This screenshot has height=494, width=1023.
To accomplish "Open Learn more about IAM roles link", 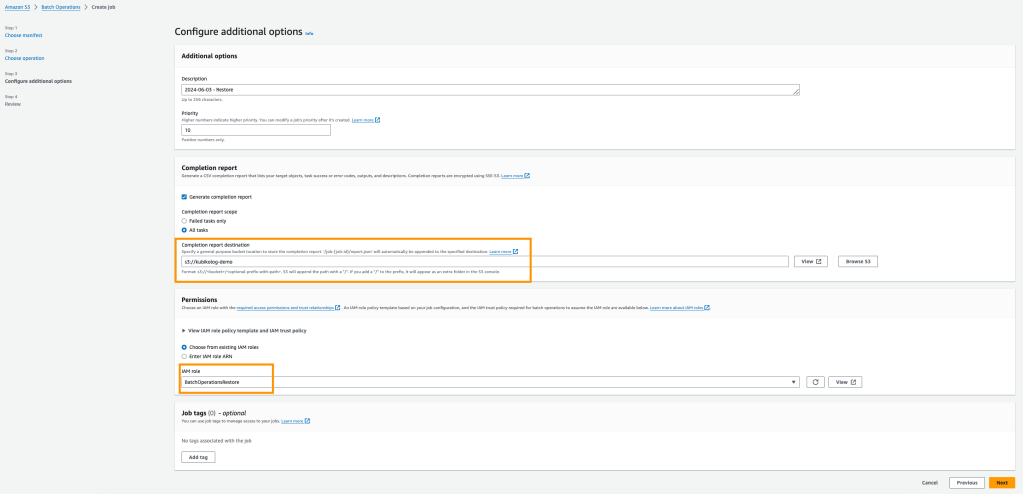I will (x=679, y=308).
